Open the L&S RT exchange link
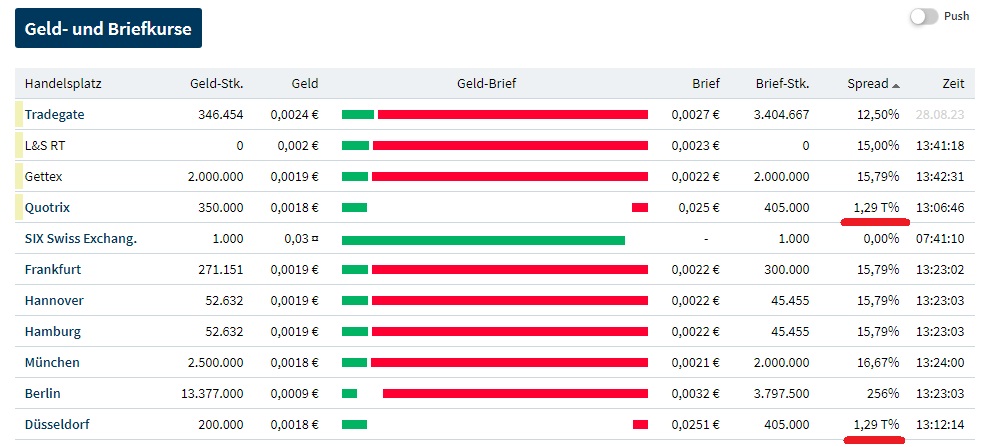Viewport: 990px width, 447px height. (45, 145)
